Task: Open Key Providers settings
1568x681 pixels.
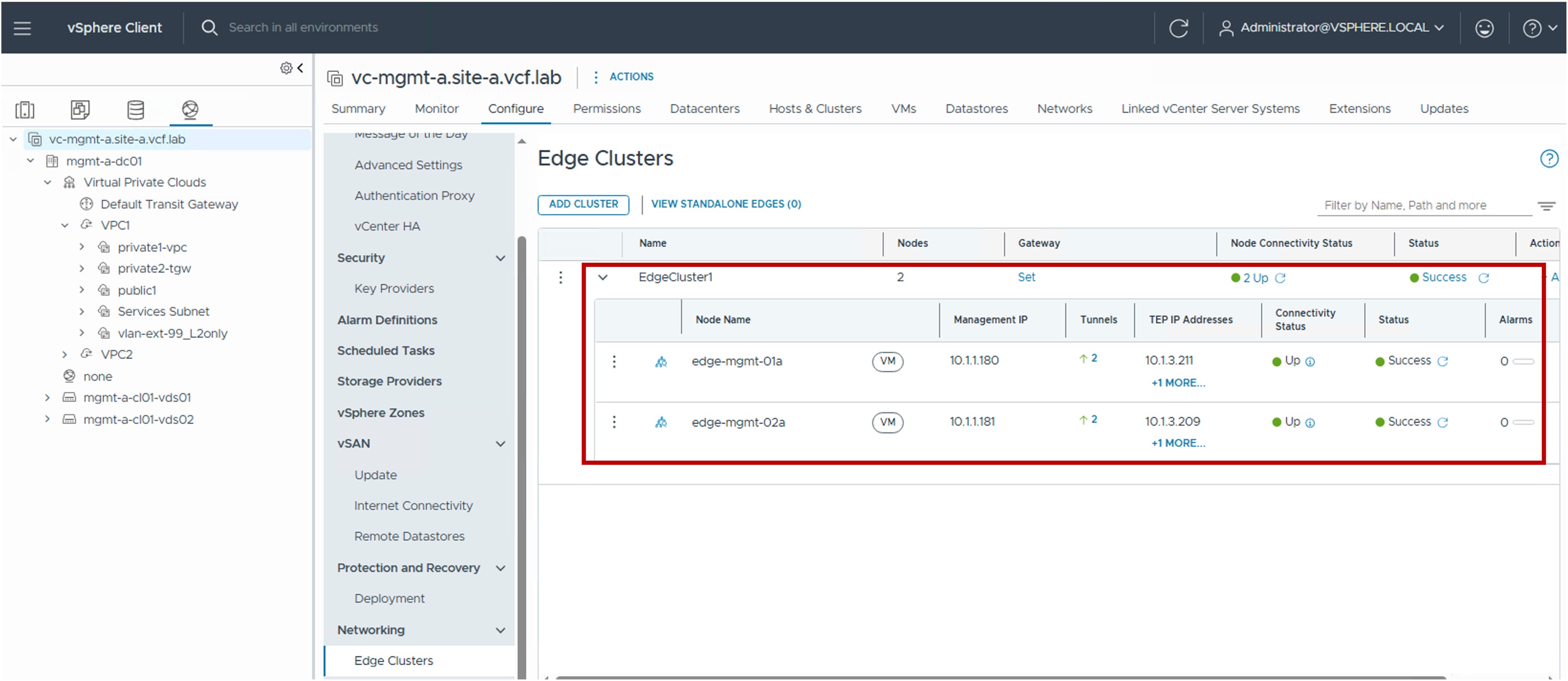Action: 394,289
